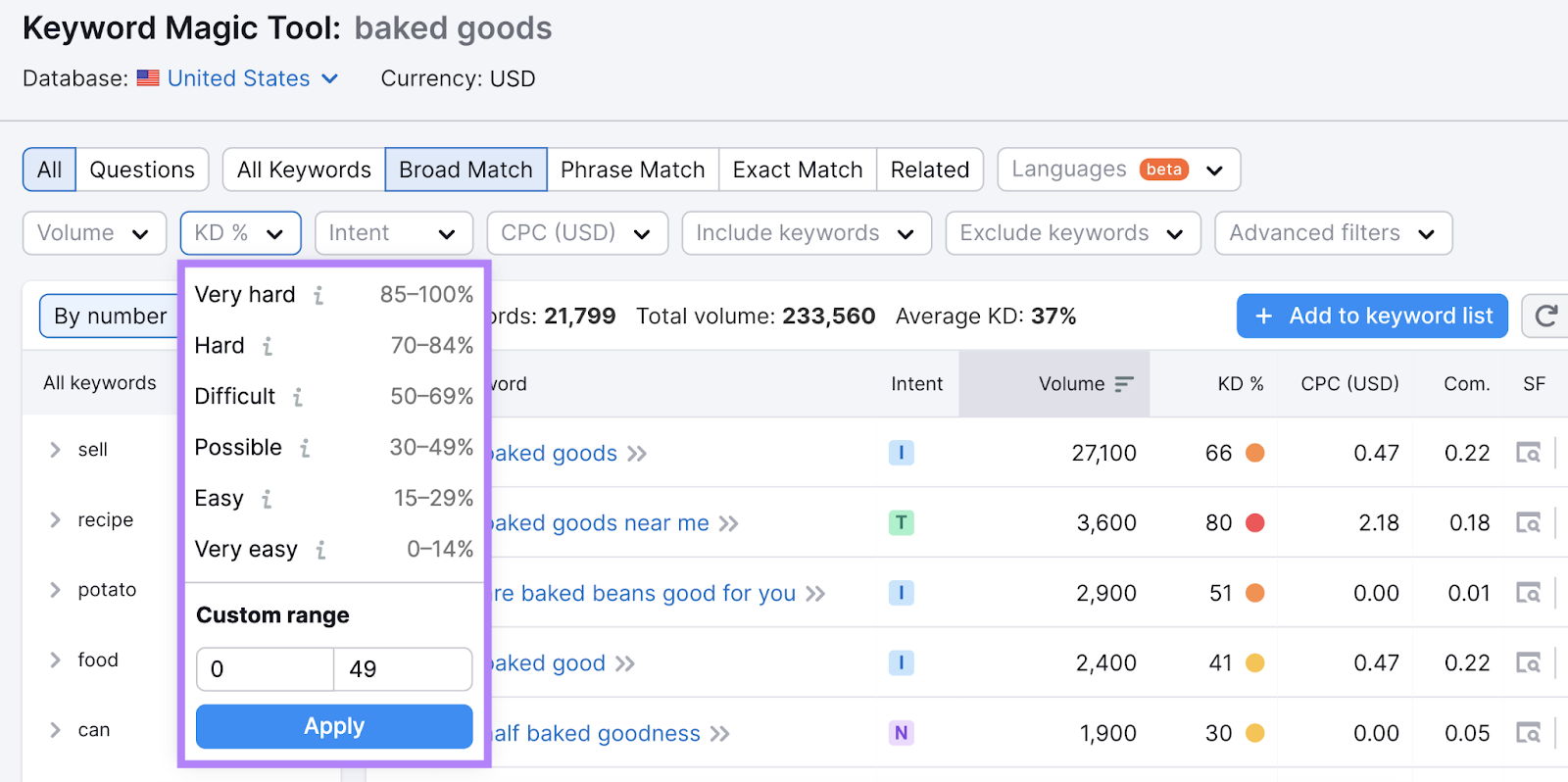Click Informational intent badge for baked goods
The image size is (1568, 782).
click(x=902, y=453)
